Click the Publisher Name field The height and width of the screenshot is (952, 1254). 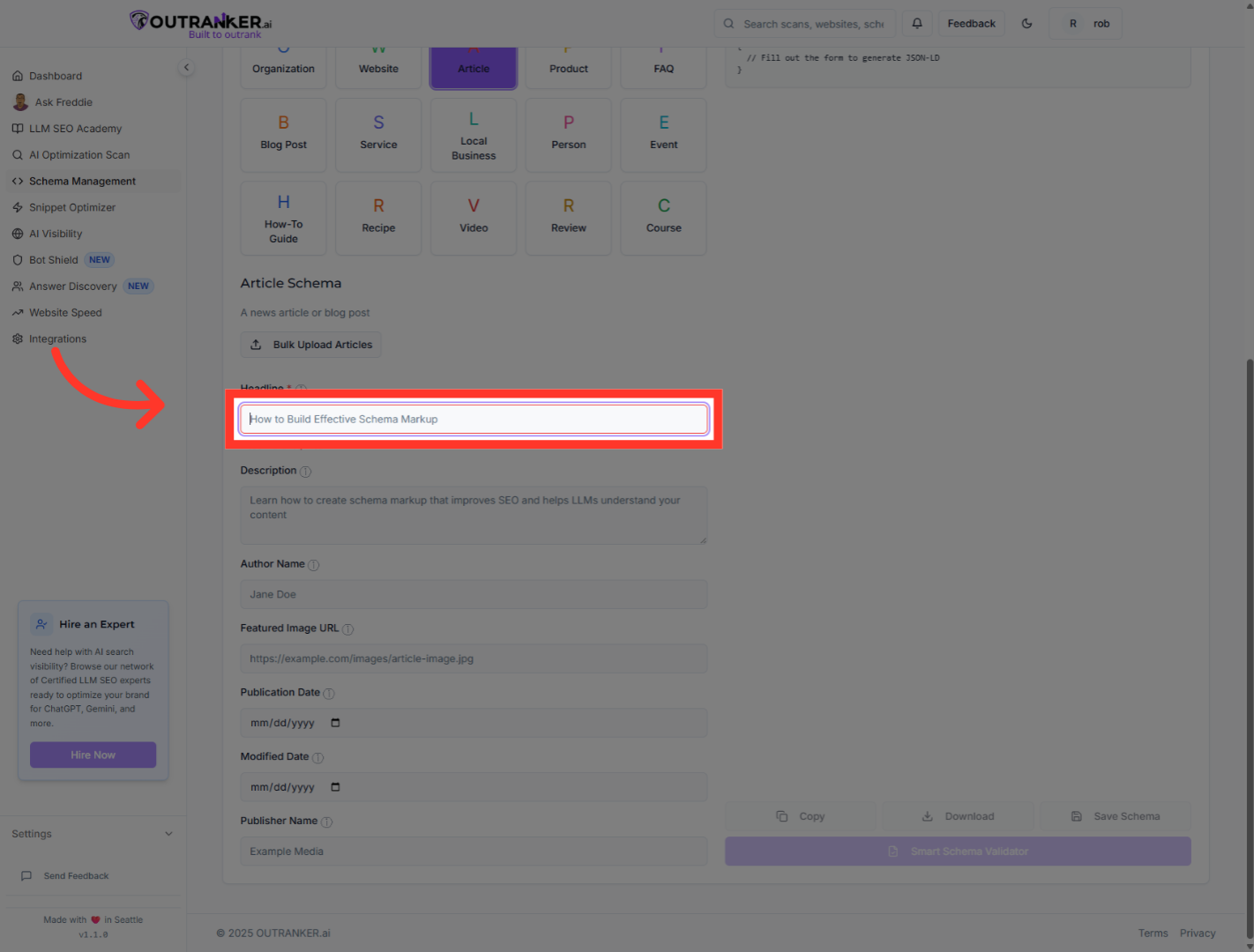coord(474,852)
